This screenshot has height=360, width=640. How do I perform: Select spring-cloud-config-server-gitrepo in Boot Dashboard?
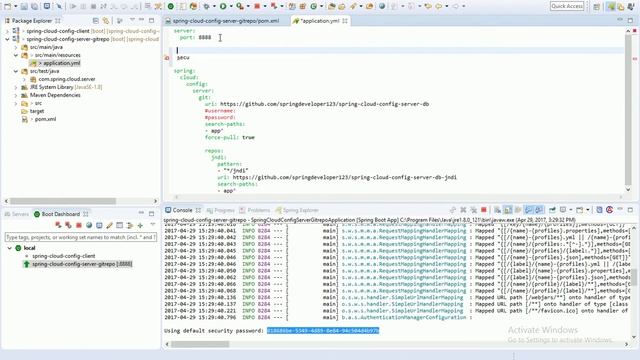[82, 264]
